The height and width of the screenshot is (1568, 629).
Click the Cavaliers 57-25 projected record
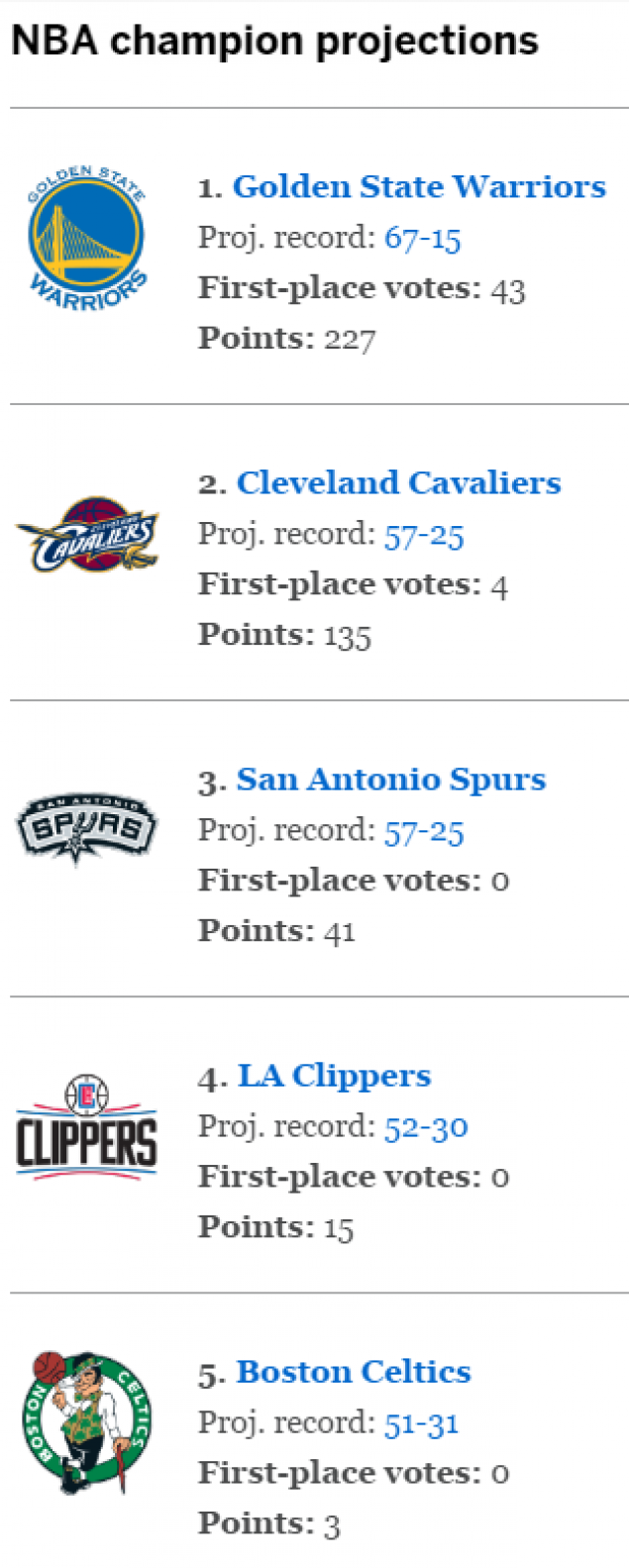(x=424, y=534)
